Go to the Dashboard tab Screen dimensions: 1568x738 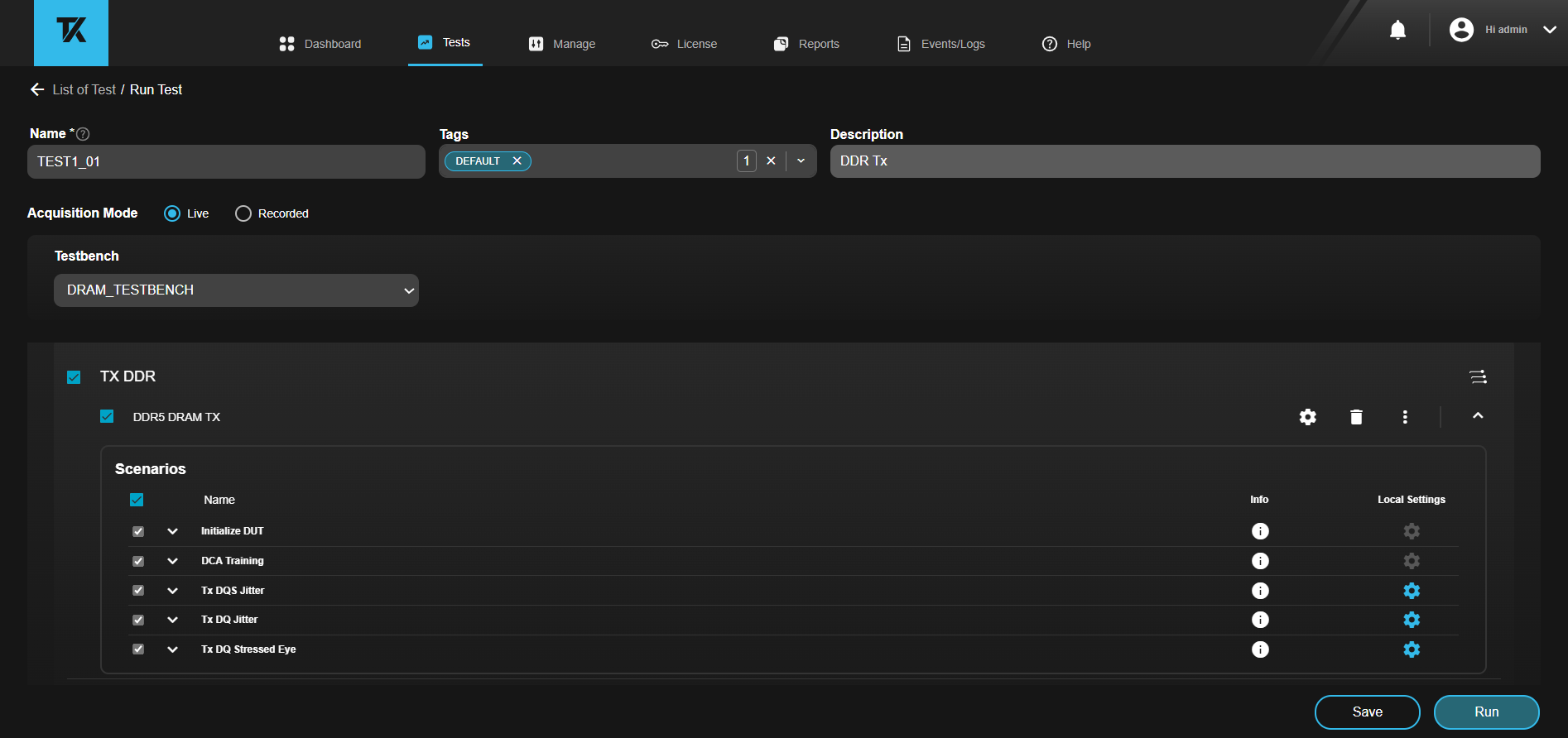[320, 44]
